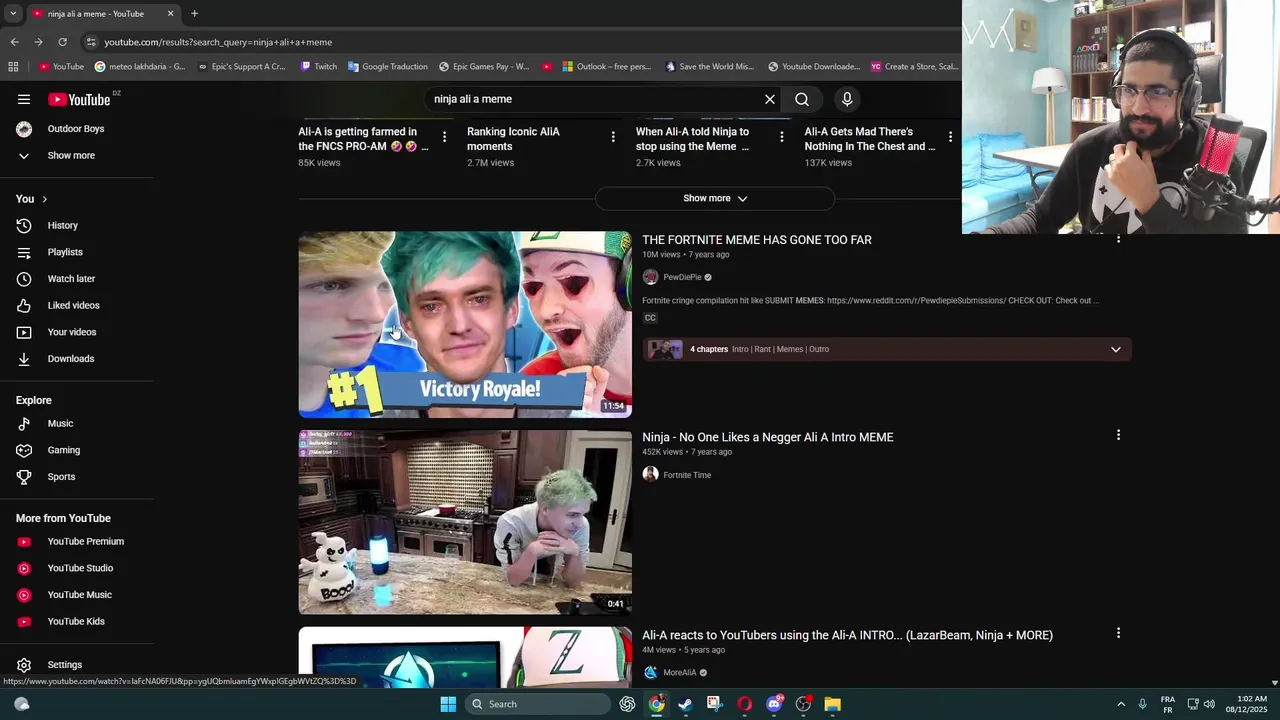Reload the page with refresh button
Viewport: 1280px width, 720px height.
[62, 42]
